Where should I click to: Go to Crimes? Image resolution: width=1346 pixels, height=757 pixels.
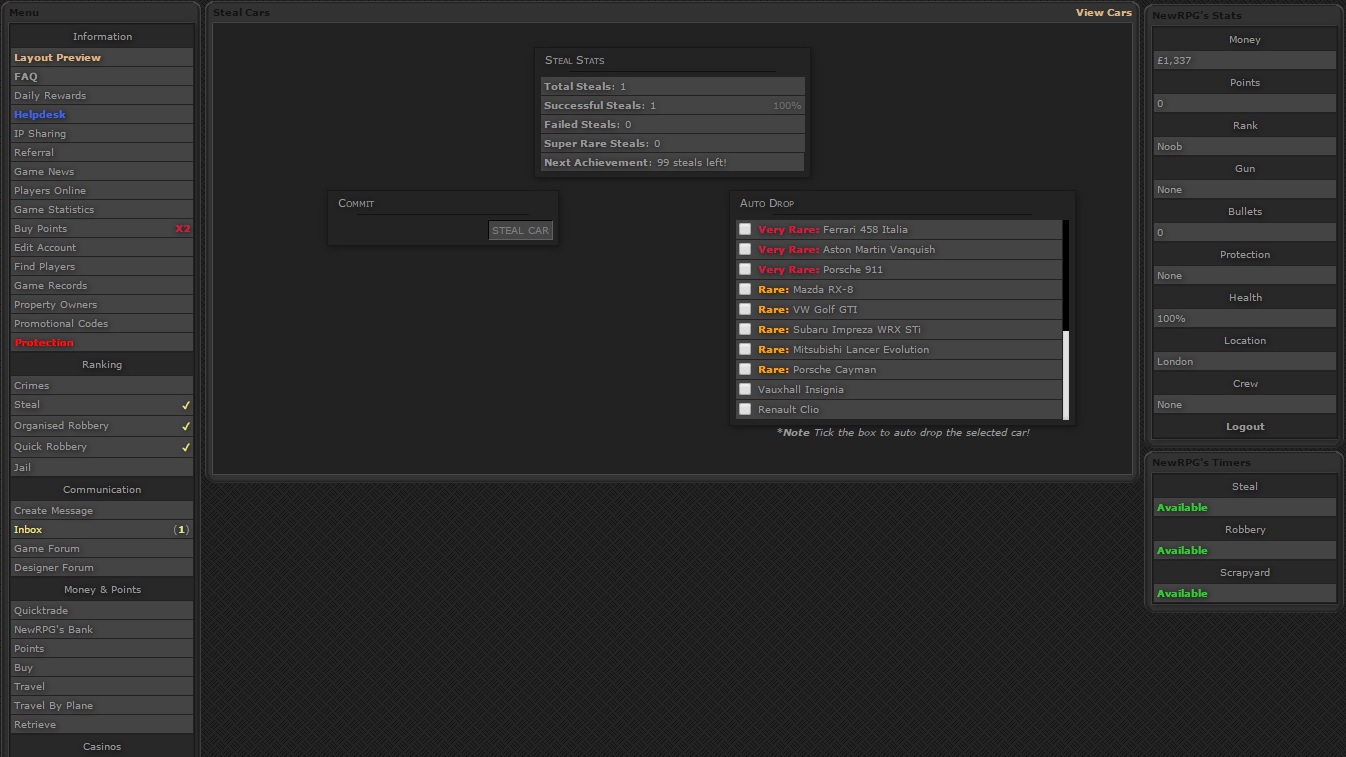(101, 386)
